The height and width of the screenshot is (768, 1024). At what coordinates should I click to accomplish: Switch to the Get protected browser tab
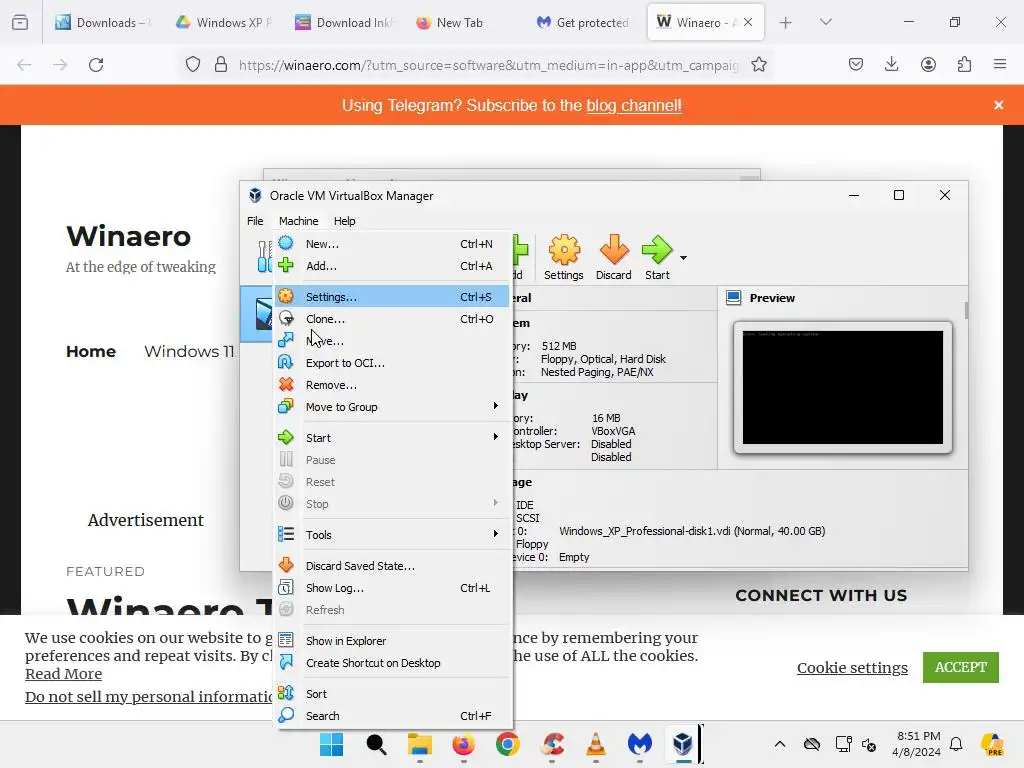(x=584, y=22)
